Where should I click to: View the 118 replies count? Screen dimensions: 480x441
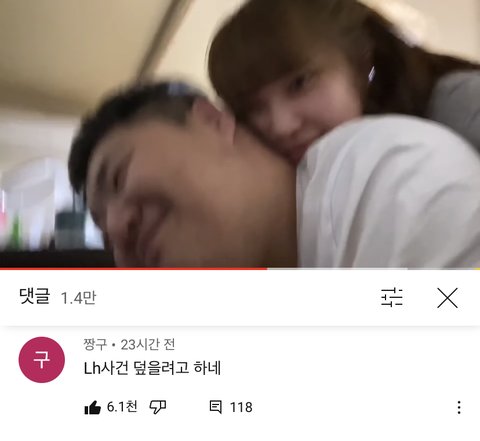[x=241, y=407]
